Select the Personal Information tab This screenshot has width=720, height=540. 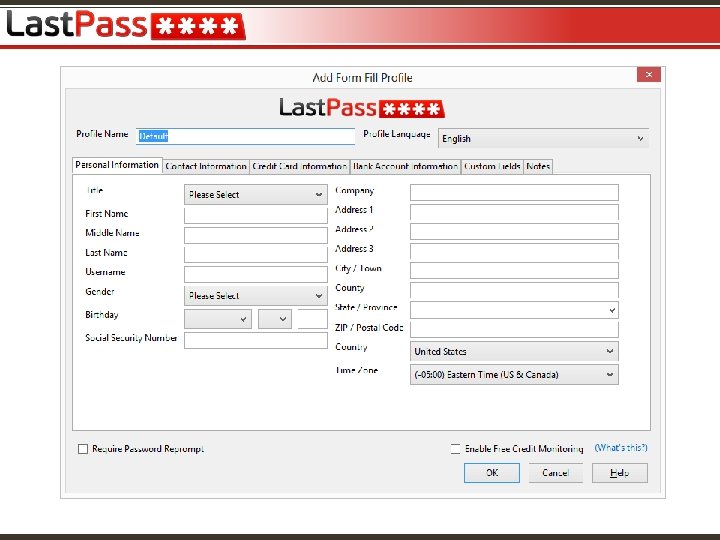pos(117,165)
